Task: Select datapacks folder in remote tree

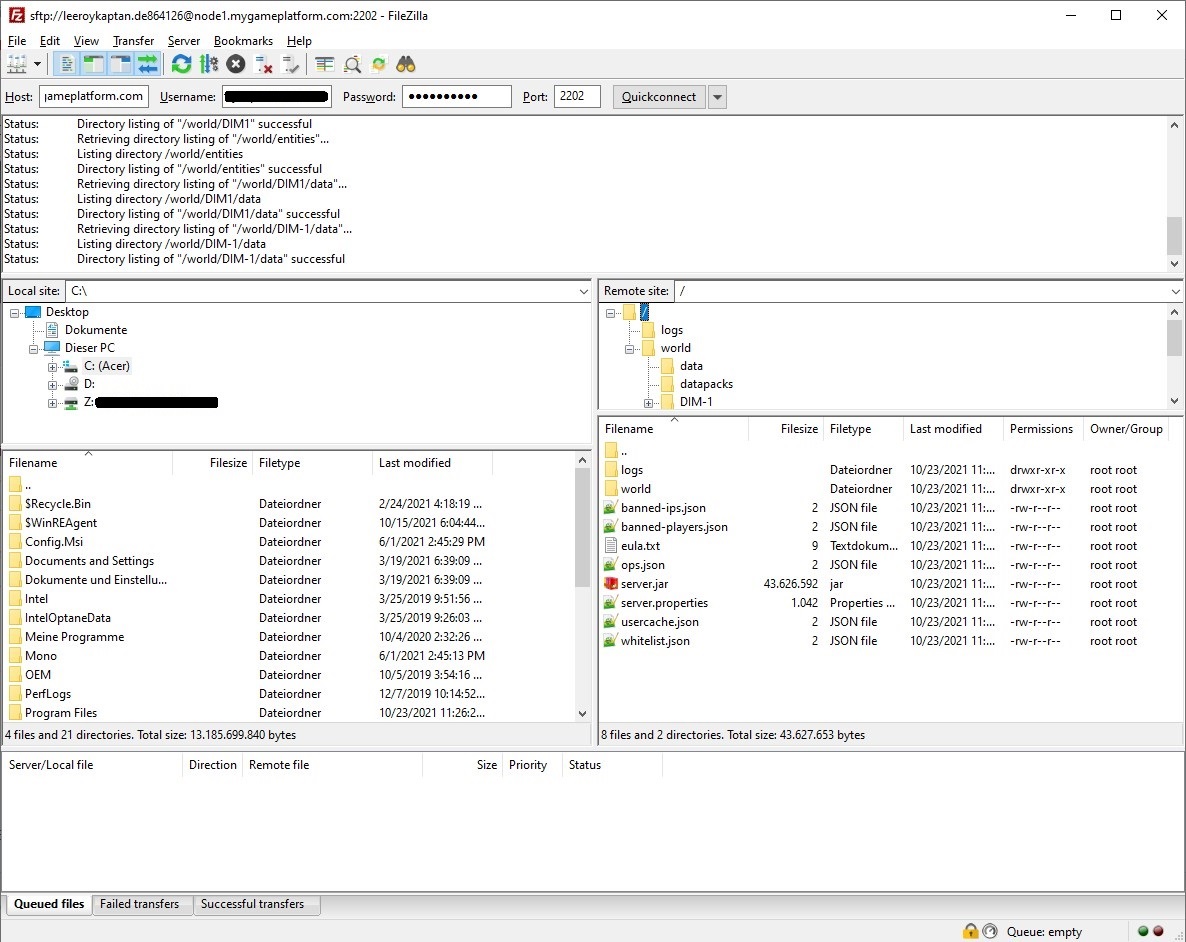Action: (x=706, y=384)
